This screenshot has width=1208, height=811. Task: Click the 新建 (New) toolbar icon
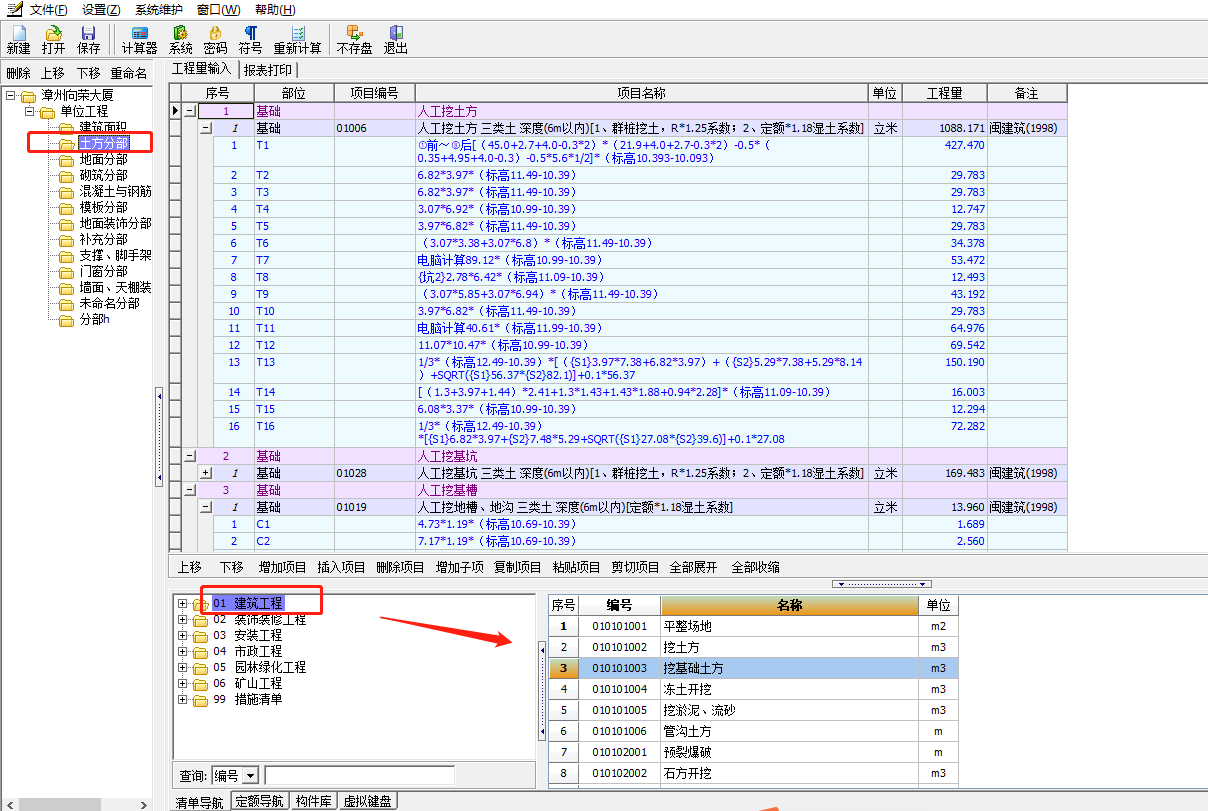[18, 39]
